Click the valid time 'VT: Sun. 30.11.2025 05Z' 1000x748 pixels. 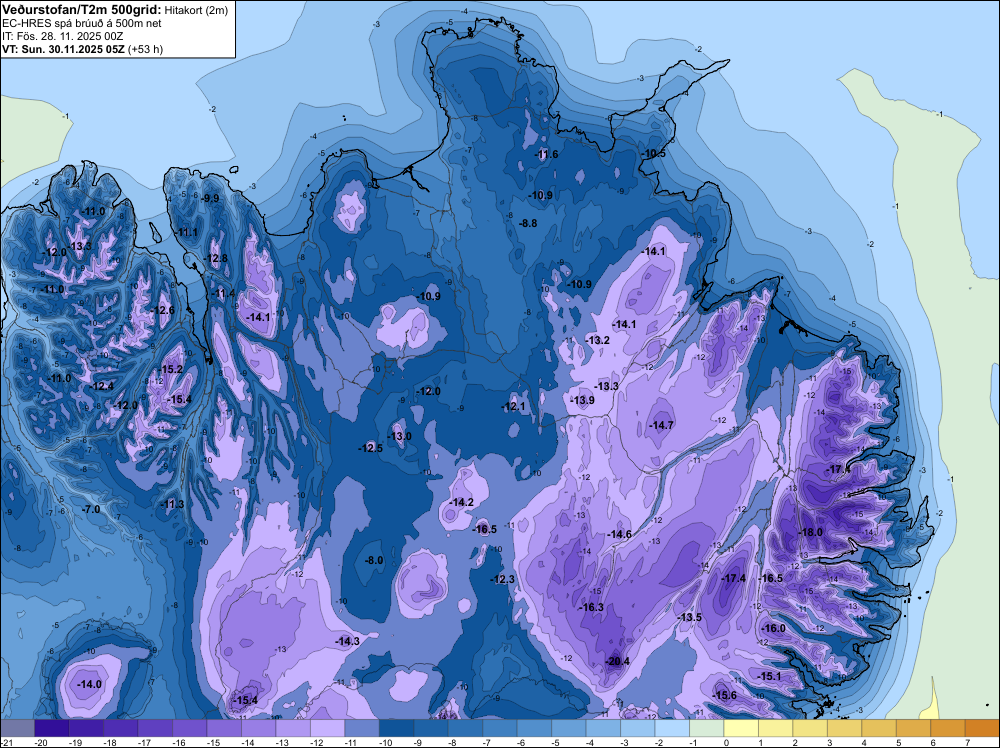tap(64, 49)
